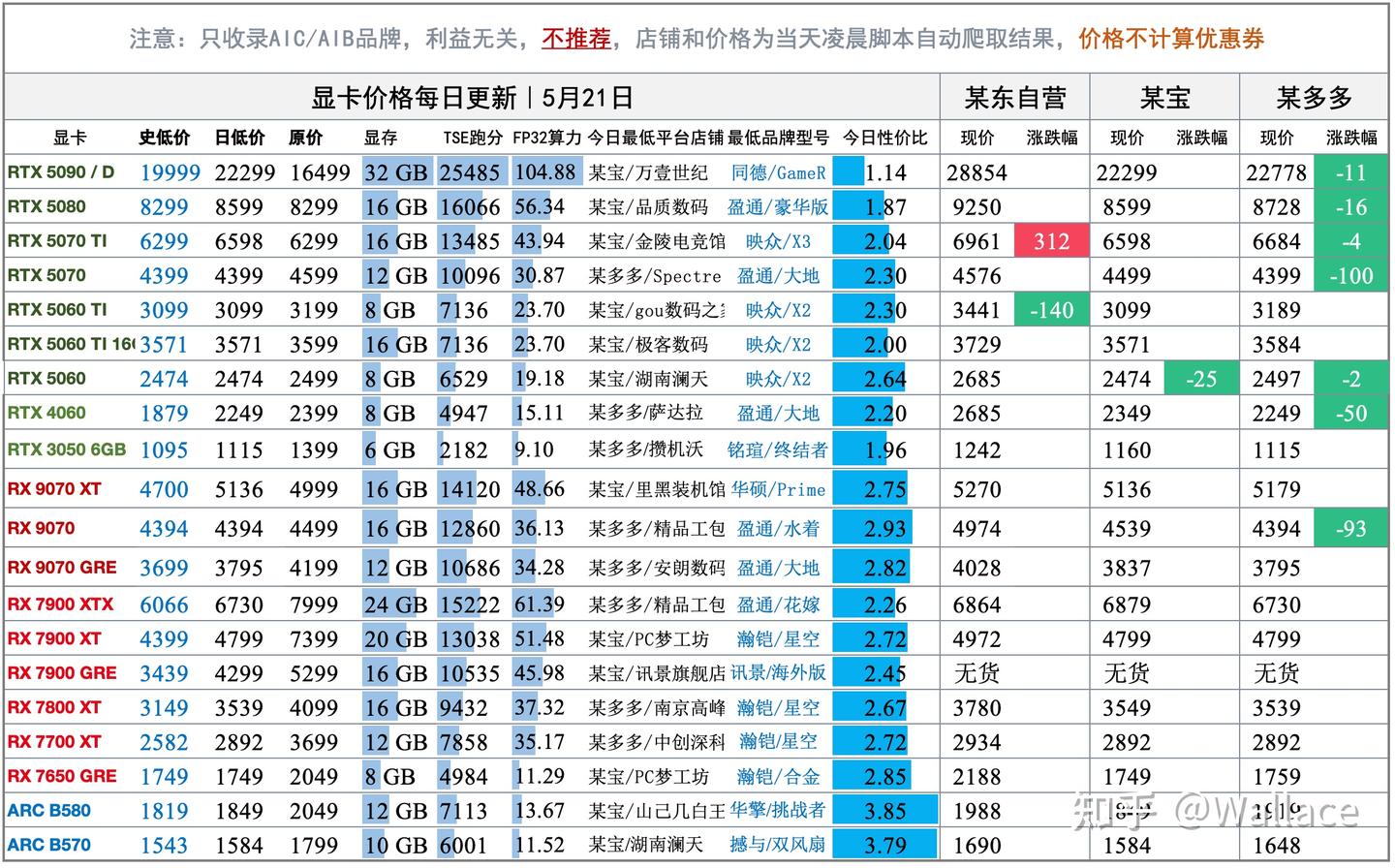This screenshot has height=868, width=1395.
Task: Select the RTX 3050 6GB row label
Action: (x=67, y=449)
